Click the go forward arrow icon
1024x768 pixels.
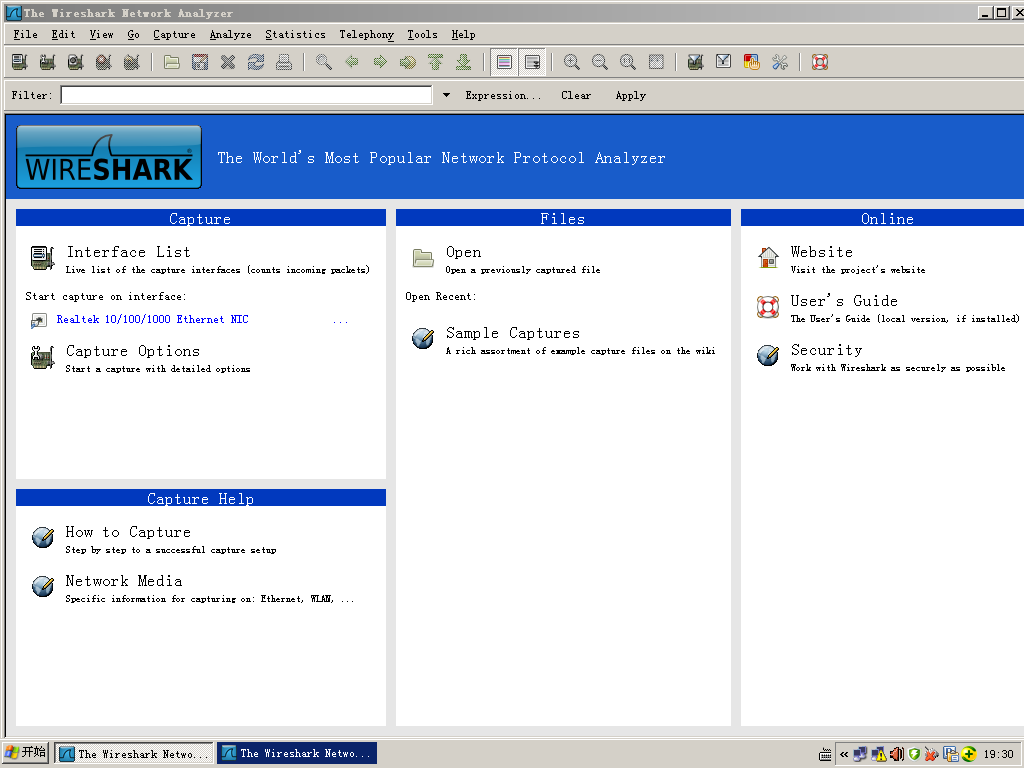[380, 62]
